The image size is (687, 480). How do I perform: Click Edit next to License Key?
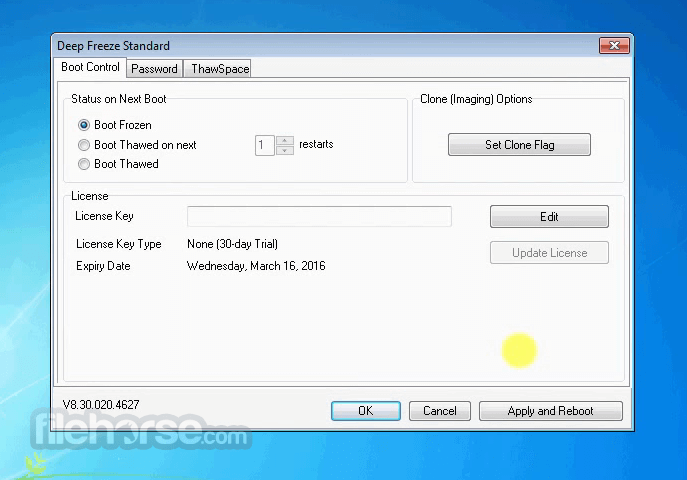549,216
